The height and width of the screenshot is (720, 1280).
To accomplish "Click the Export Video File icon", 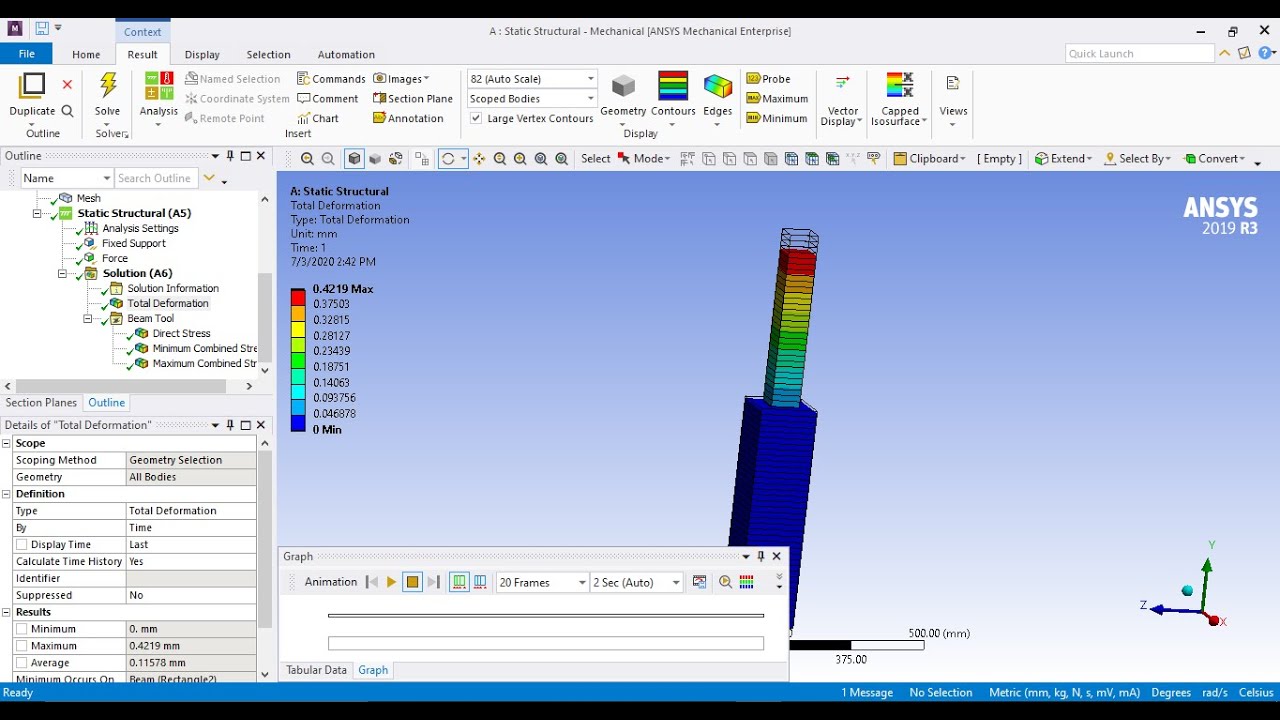I will tap(700, 582).
